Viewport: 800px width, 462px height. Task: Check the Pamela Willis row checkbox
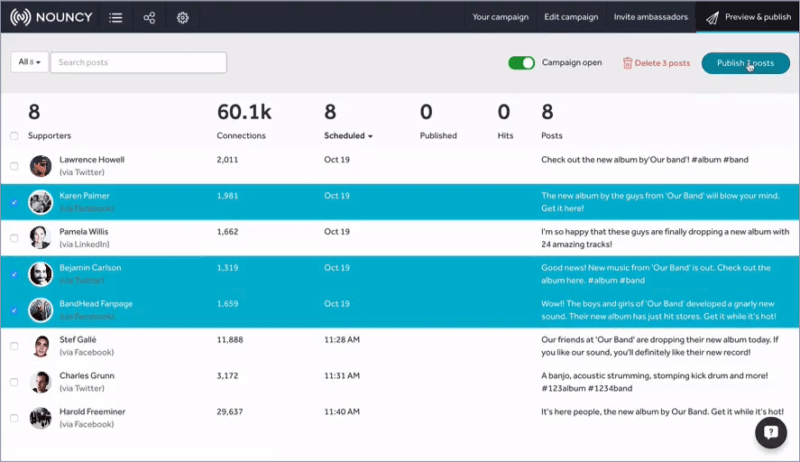coord(13,238)
